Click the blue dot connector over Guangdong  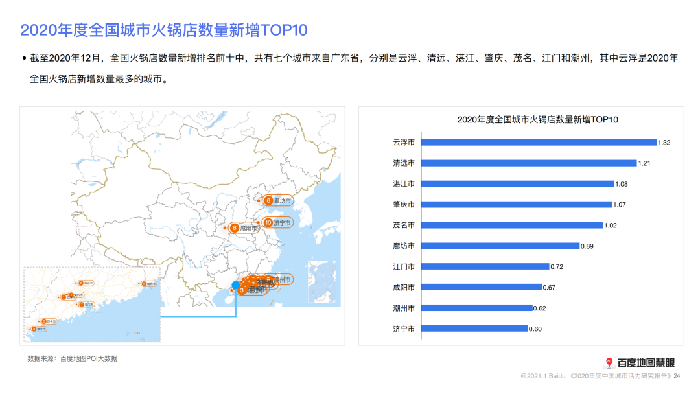pyautogui.click(x=236, y=285)
